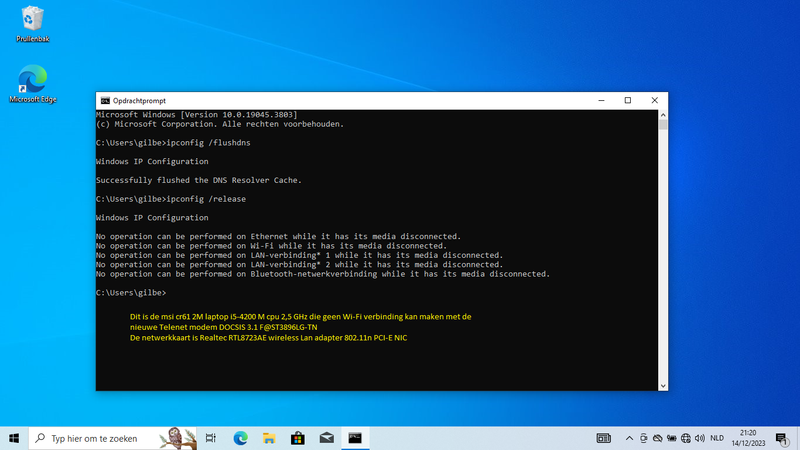Open the volume speaker tray icon
Screen dimensions: 800x450
pyautogui.click(x=699, y=438)
